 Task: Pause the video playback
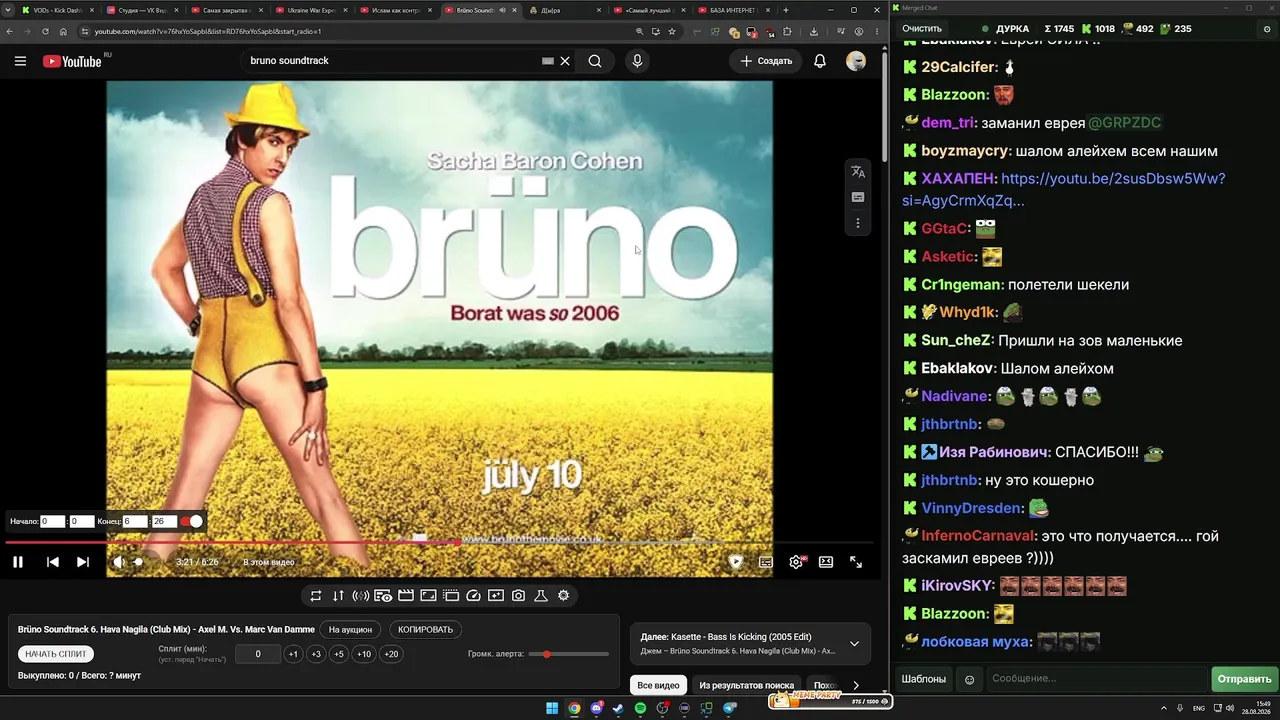(18, 562)
